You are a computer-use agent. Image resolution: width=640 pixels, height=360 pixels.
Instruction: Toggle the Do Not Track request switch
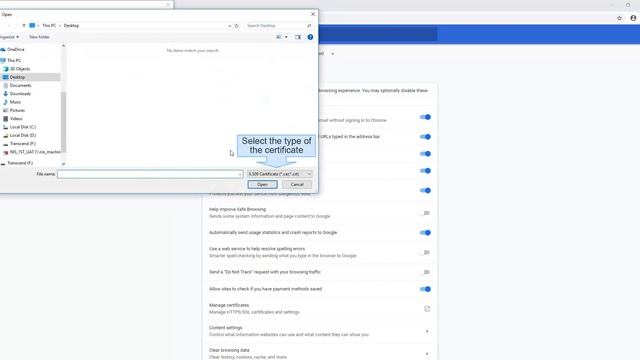click(425, 272)
